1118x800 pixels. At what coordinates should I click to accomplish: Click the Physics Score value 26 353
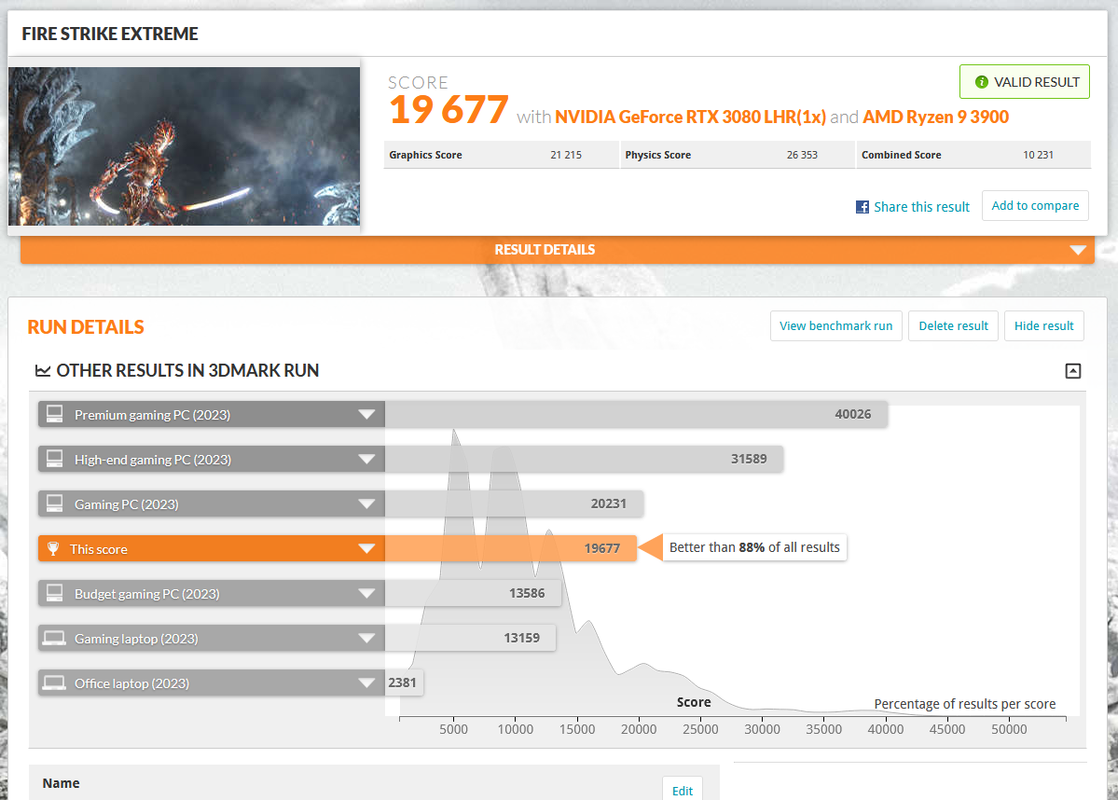802,155
